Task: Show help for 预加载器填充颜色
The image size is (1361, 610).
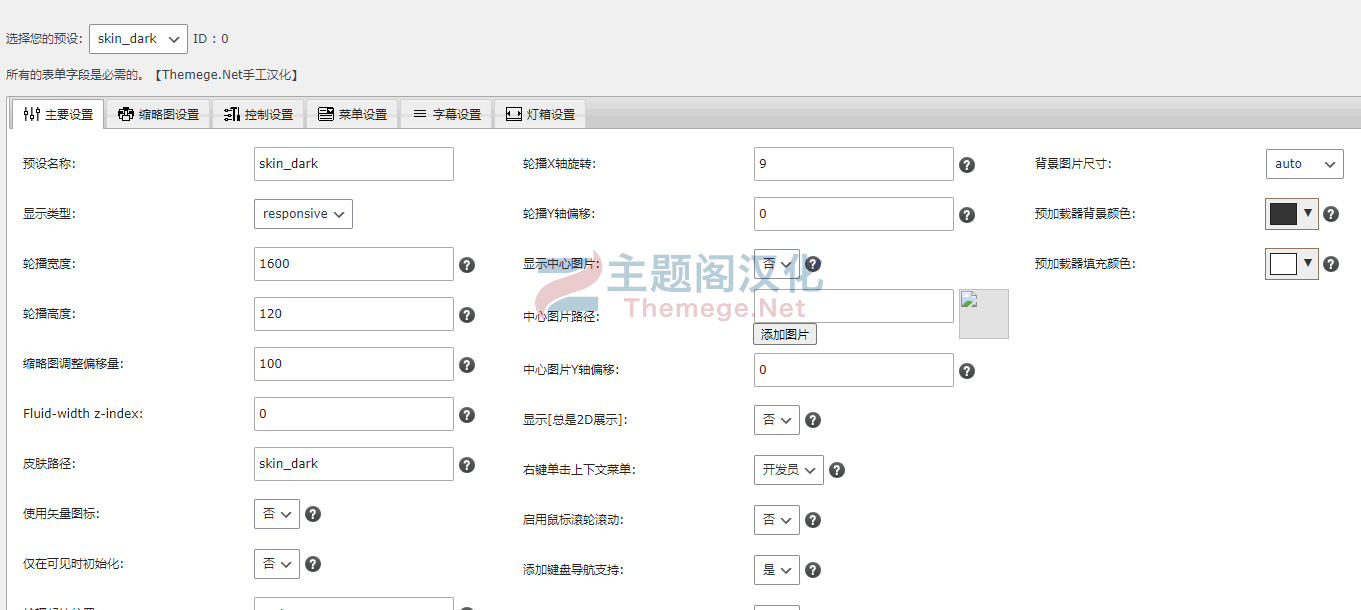Action: coord(1330,264)
